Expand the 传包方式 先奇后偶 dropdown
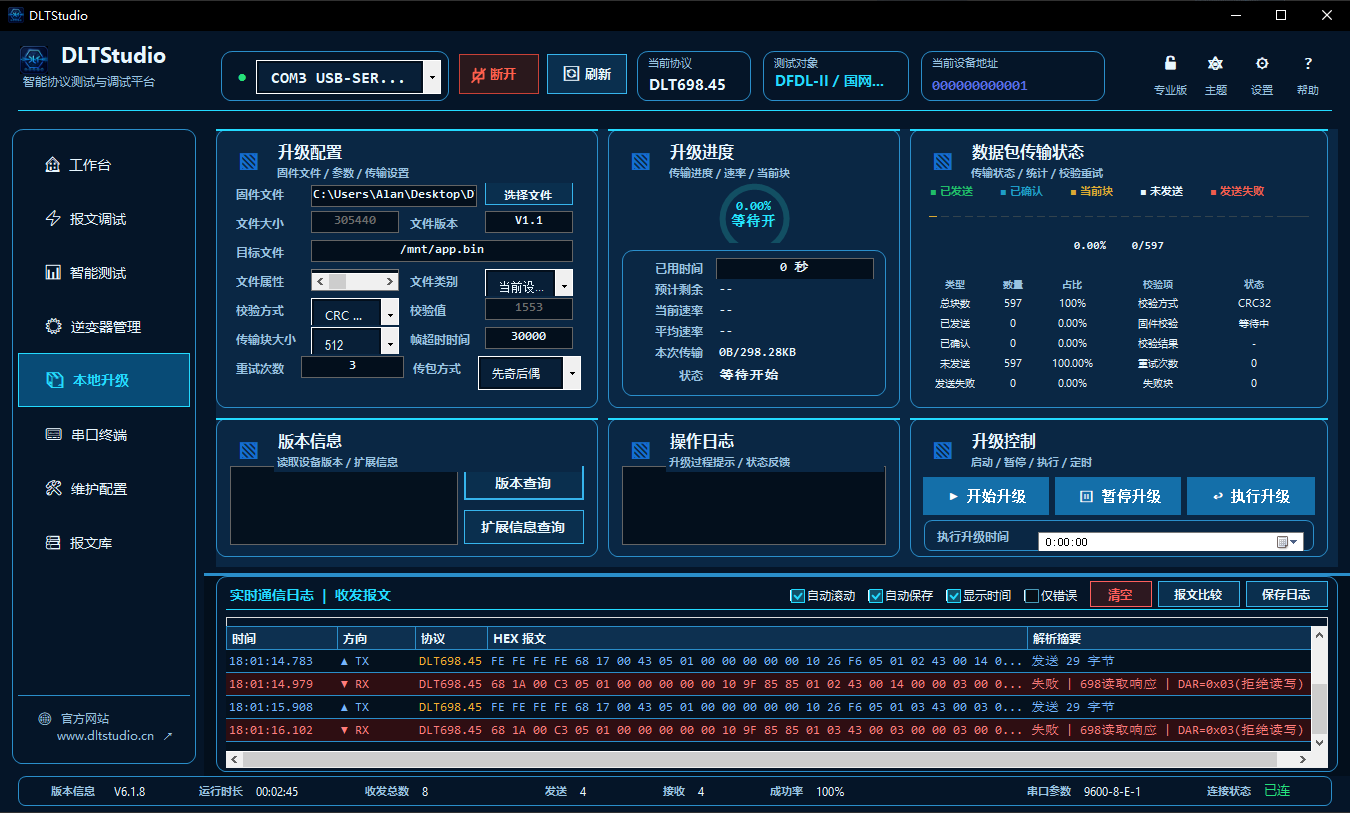 (x=571, y=373)
